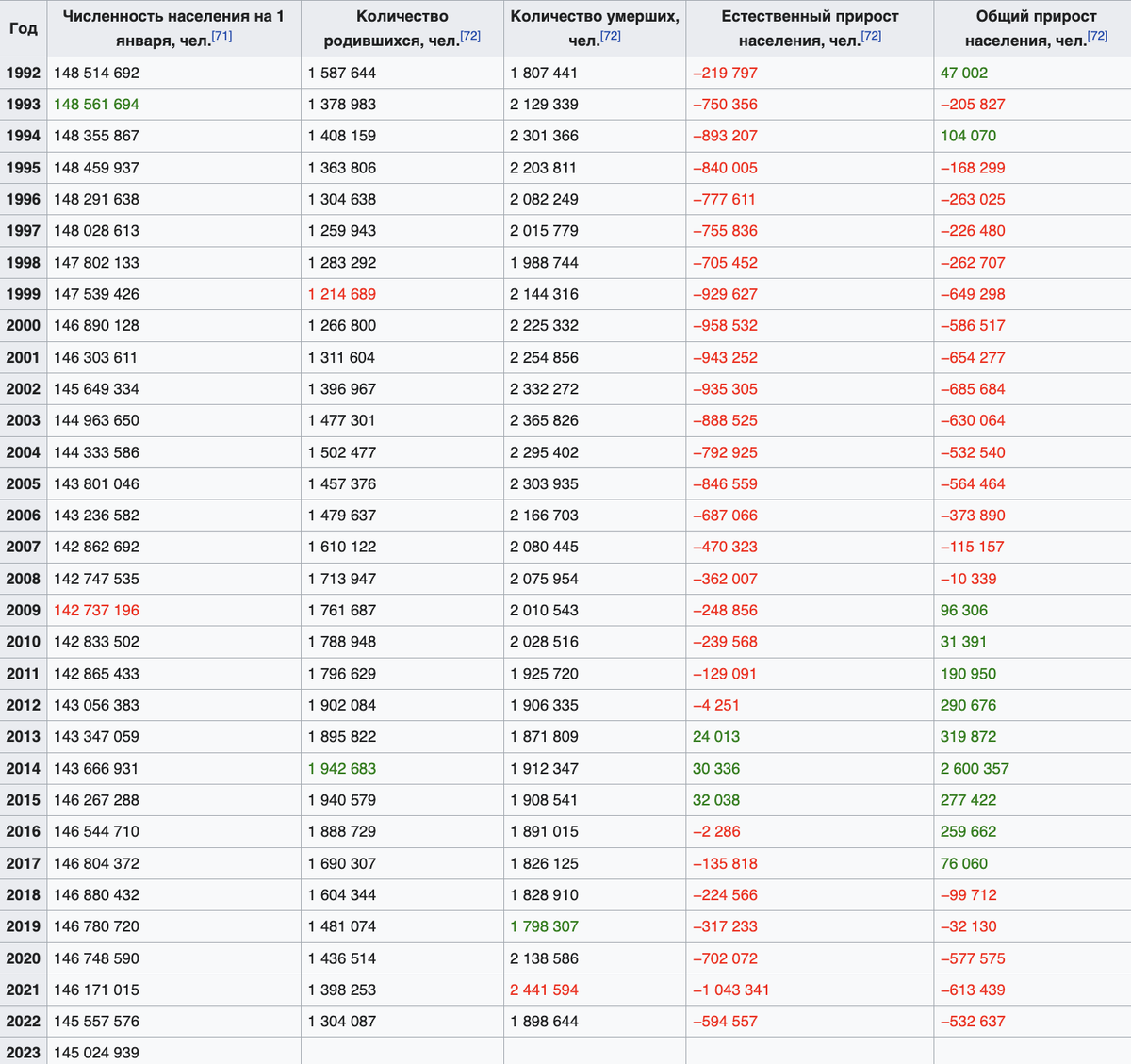Click the "Количество умерших" column header text
Image resolution: width=1131 pixels, height=1064 pixels.
tap(594, 17)
